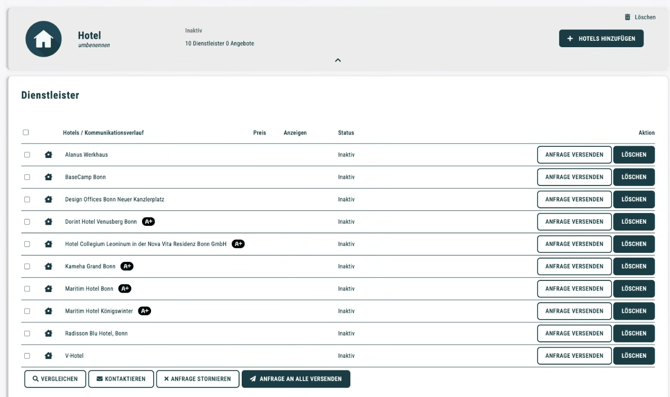Click the A+ badge on Dorint Hotel Venusberg Bonn

pyautogui.click(x=148, y=221)
